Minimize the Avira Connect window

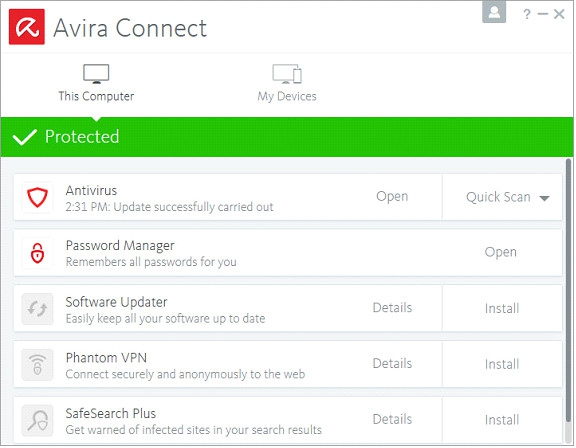543,14
